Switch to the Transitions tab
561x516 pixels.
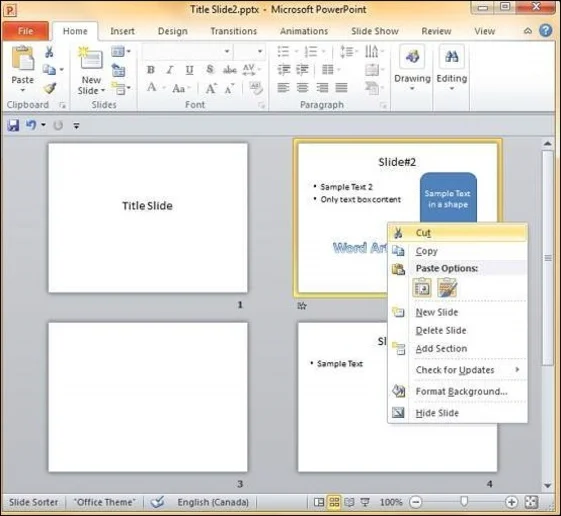pos(234,31)
